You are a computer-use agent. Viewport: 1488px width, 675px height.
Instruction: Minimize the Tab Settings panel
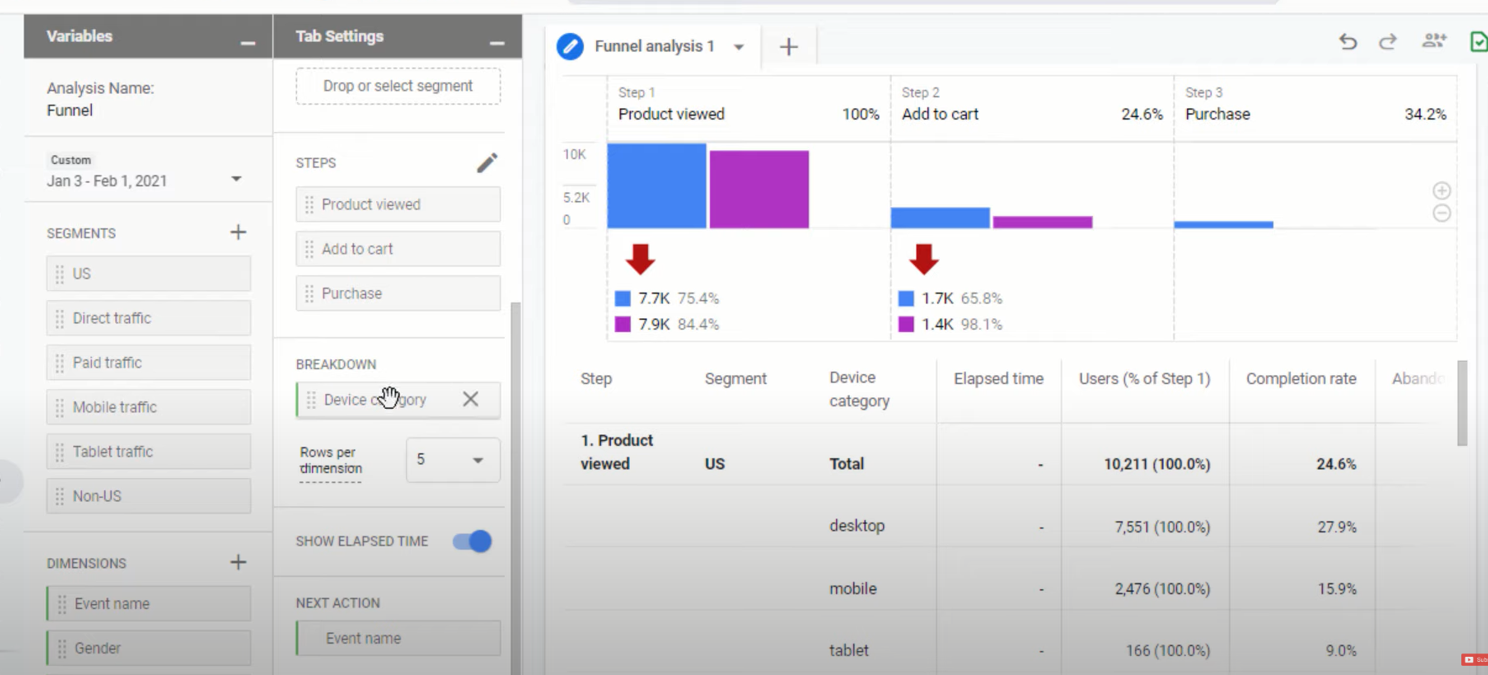[496, 42]
